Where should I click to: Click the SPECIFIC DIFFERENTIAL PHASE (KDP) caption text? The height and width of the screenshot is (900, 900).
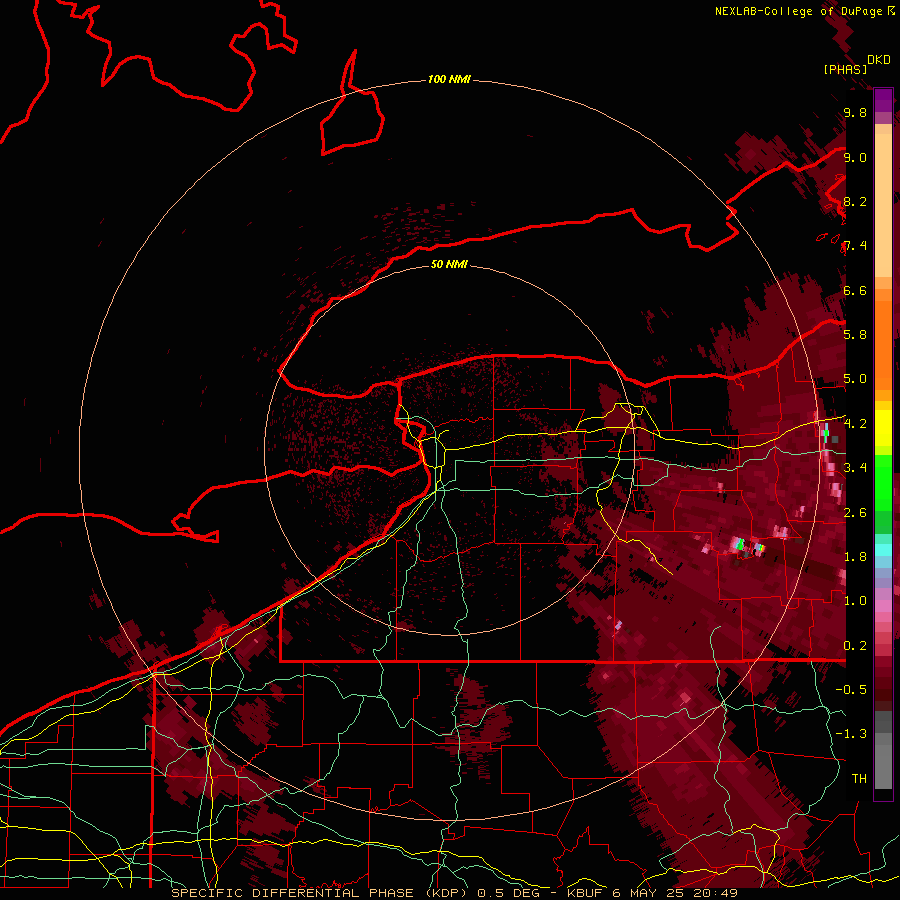pos(318,893)
